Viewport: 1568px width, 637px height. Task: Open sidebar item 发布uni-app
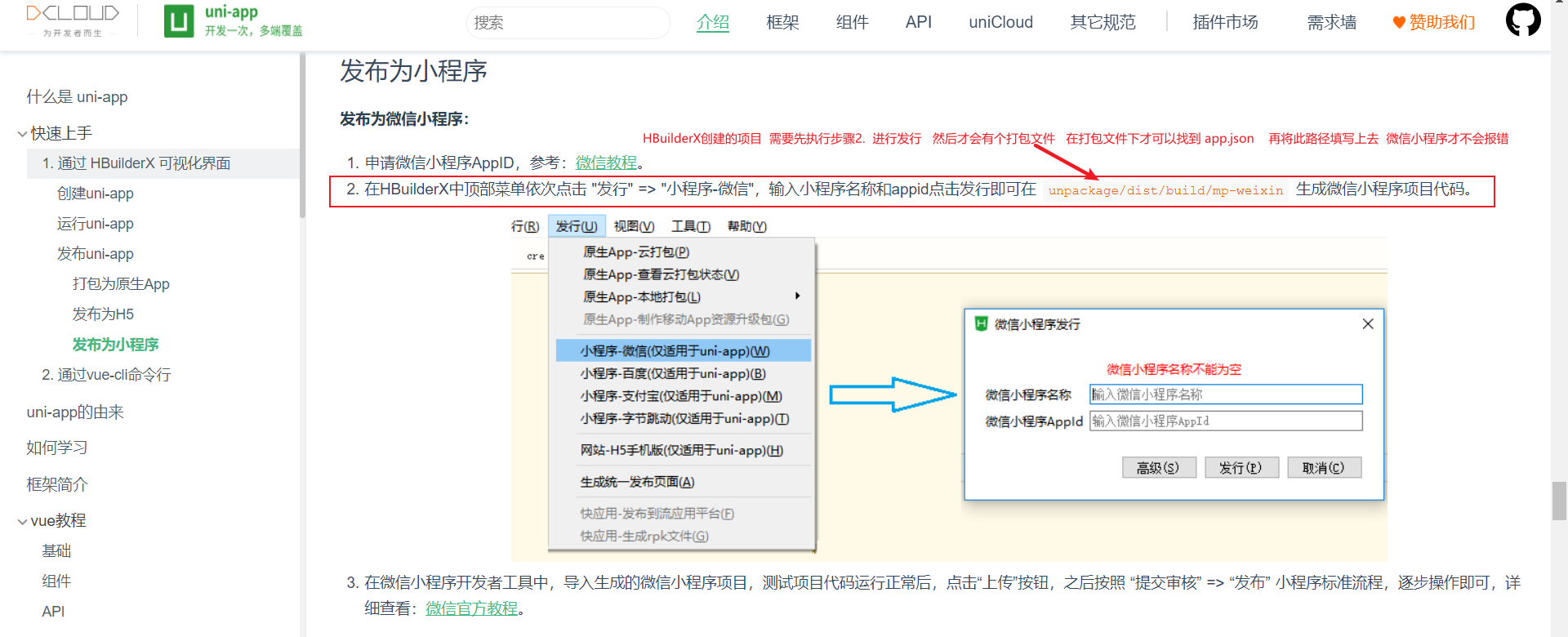(96, 254)
